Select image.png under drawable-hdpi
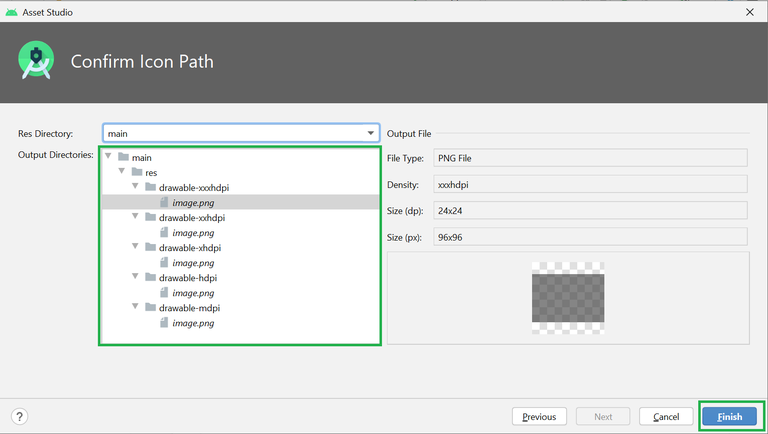768x434 pixels. tap(240, 293)
